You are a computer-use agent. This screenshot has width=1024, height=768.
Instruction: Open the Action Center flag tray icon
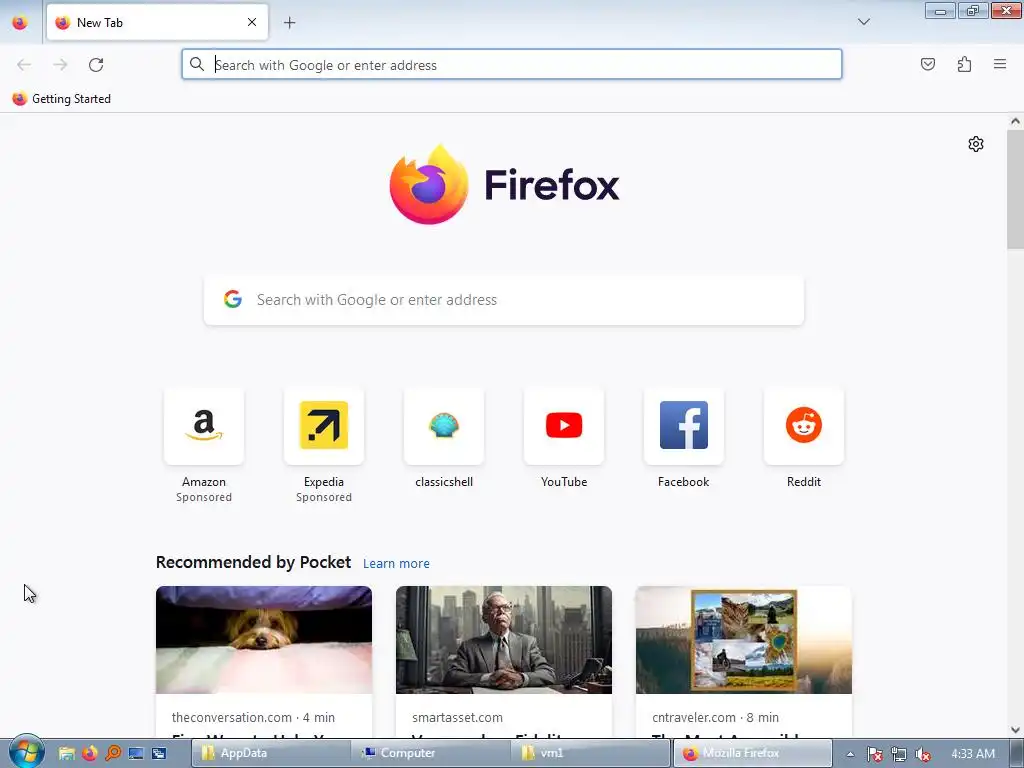(875, 754)
